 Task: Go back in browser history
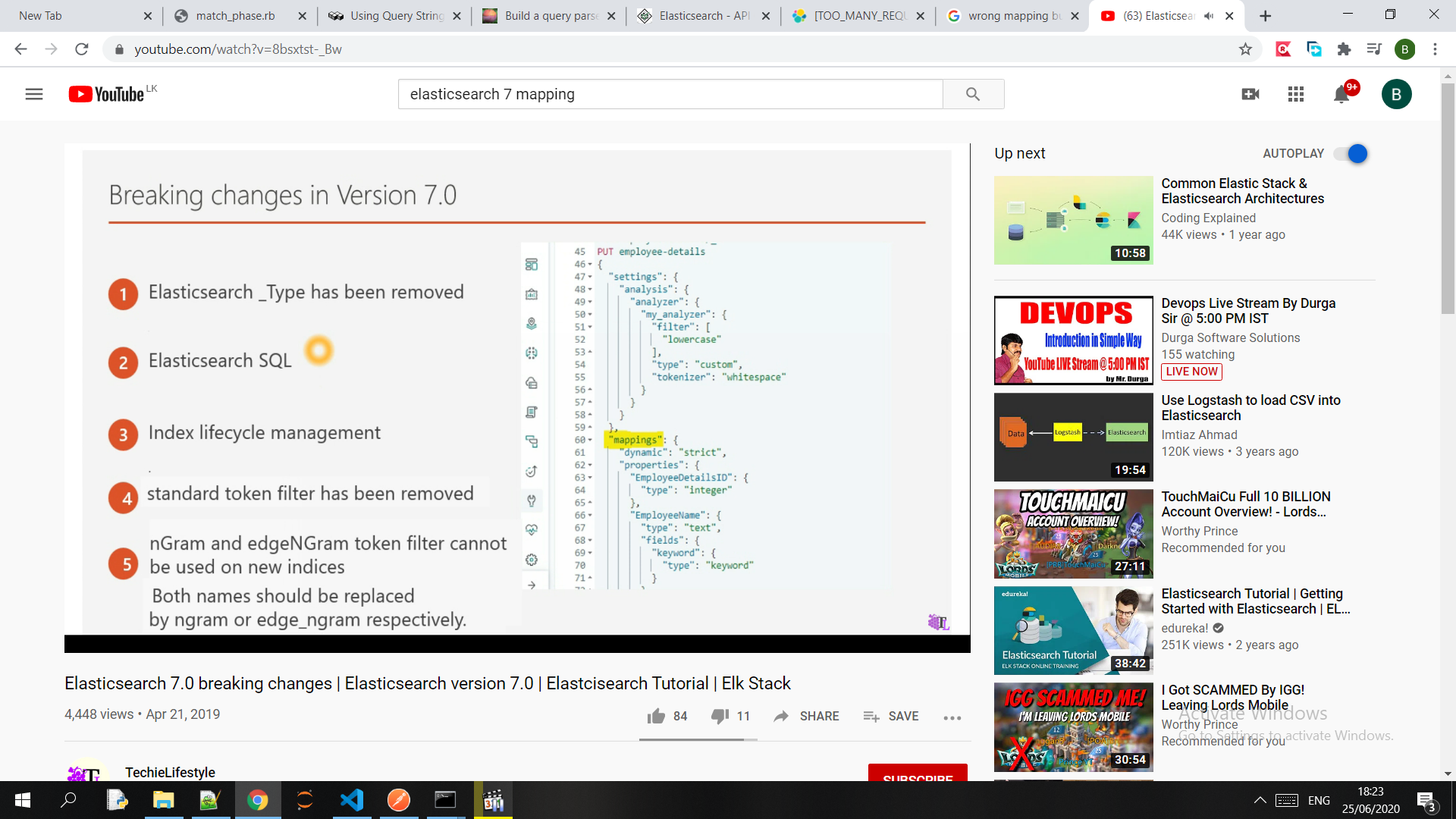pyautogui.click(x=20, y=49)
